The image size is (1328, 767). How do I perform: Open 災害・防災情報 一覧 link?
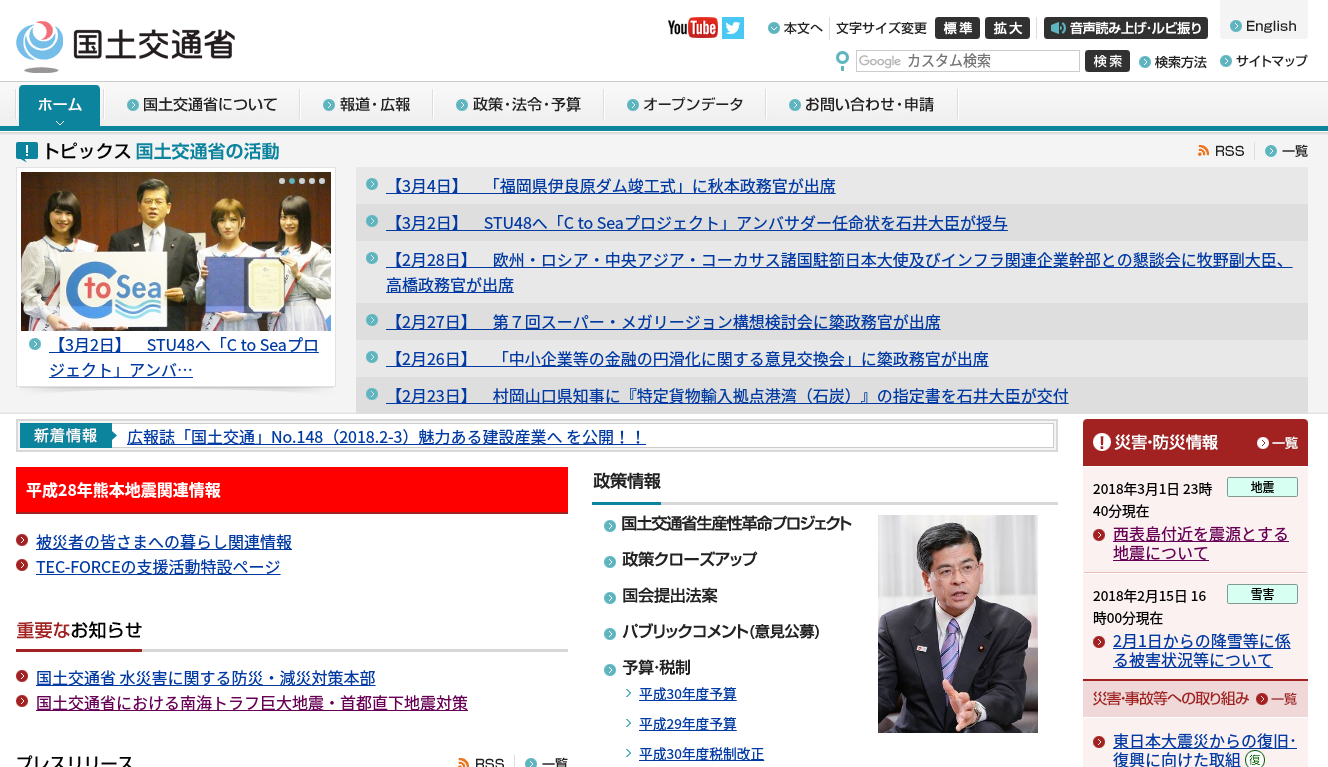1277,443
